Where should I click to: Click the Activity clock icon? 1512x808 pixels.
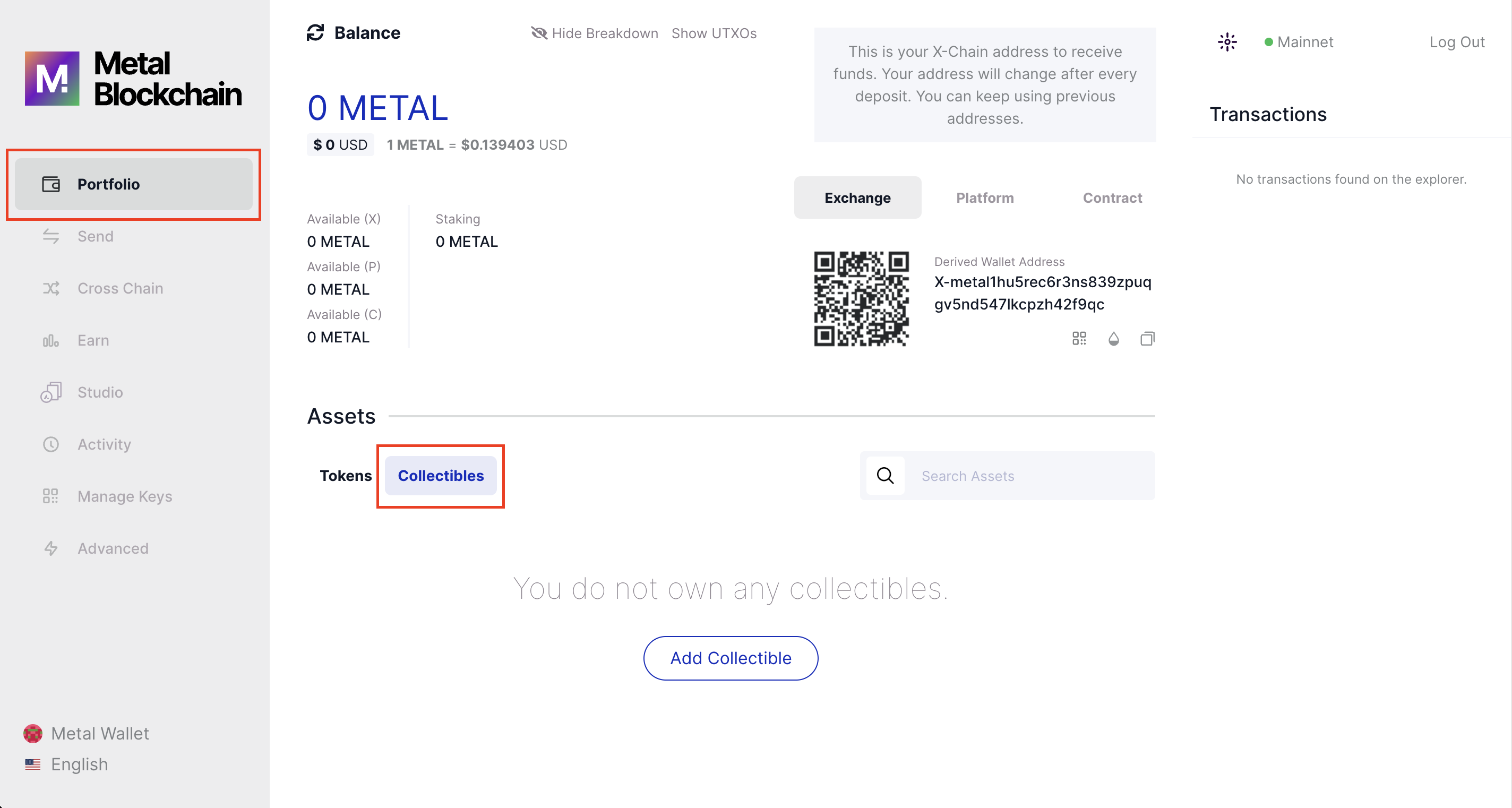[51, 444]
